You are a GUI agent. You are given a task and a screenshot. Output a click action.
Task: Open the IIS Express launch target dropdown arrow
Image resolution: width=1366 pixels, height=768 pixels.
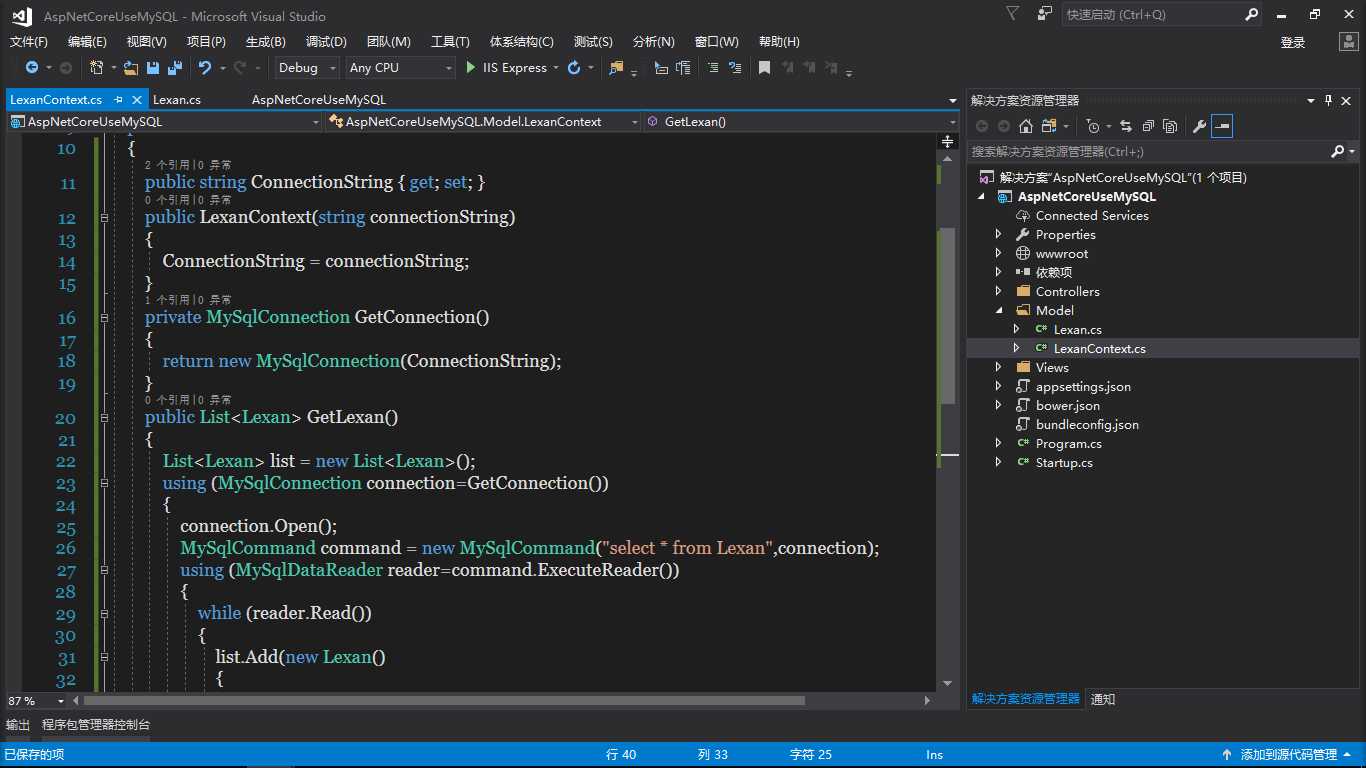click(556, 68)
